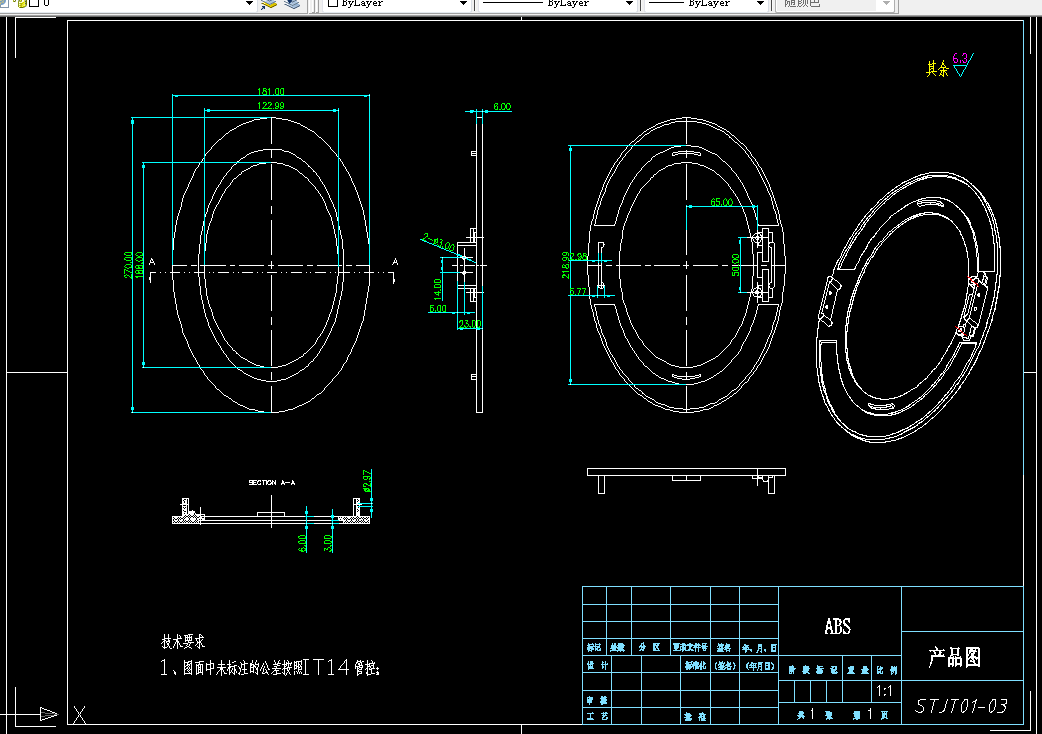The height and width of the screenshot is (734, 1042).
Task: Click the layer states stack icon
Action: tap(292, 4)
